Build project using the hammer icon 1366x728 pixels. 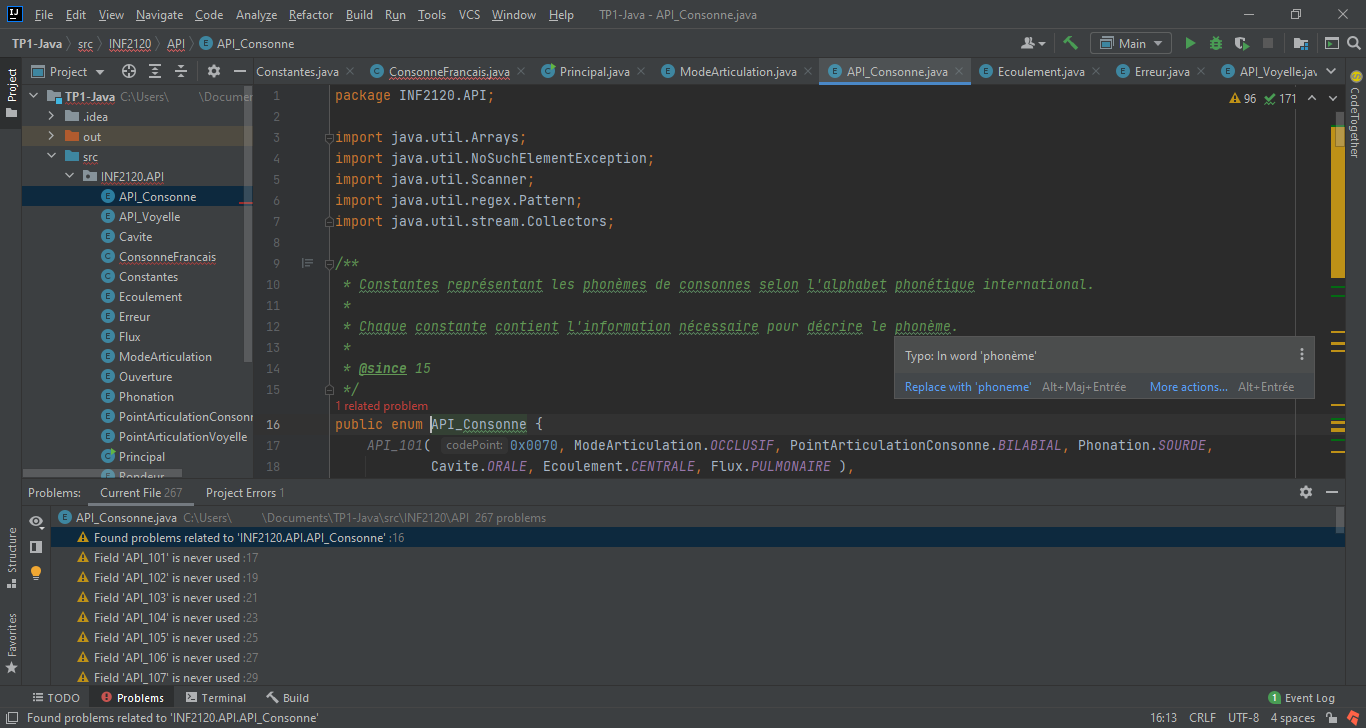click(1070, 43)
